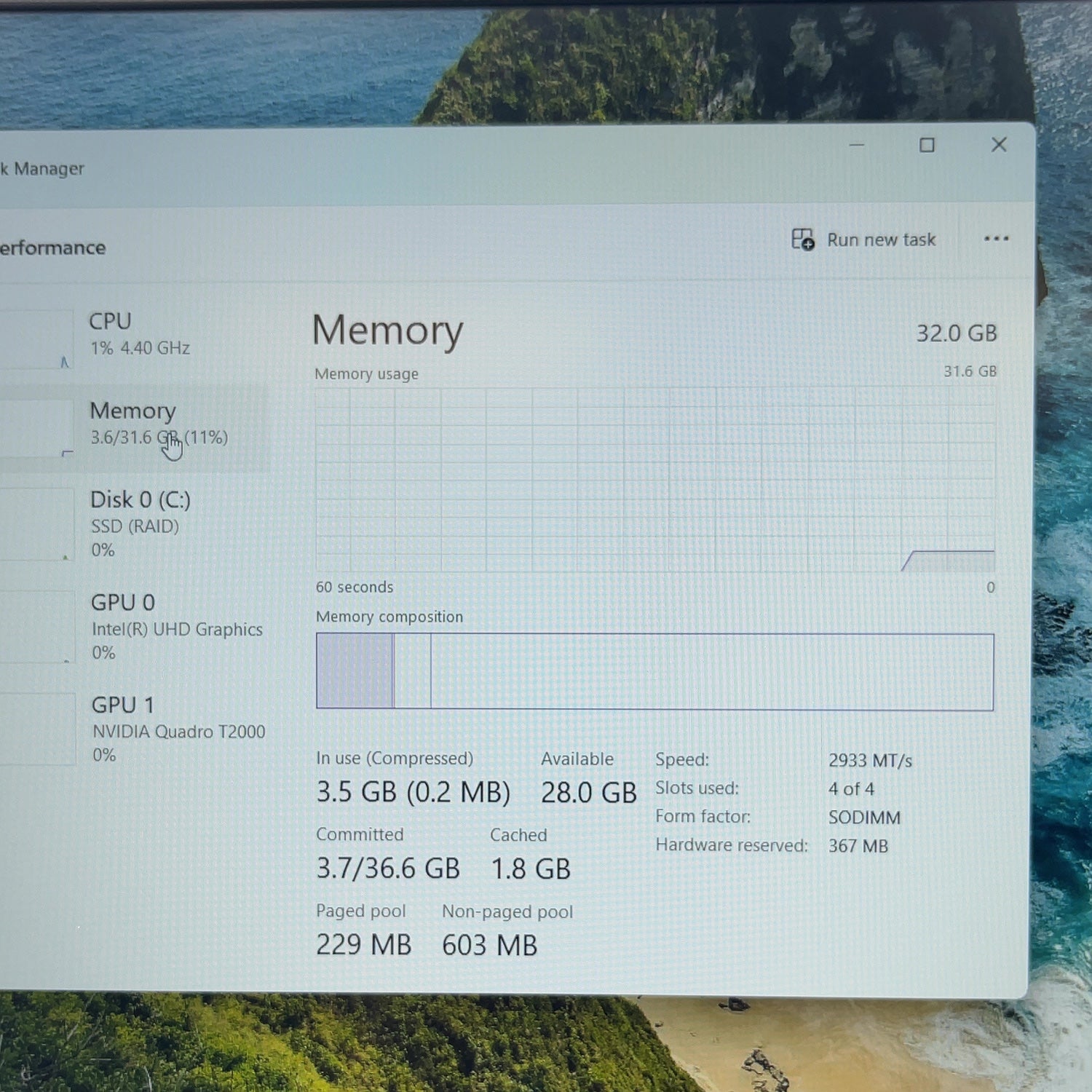This screenshot has height=1092, width=1092.
Task: Click the in-use segment of memory composition bar
Action: [x=355, y=671]
